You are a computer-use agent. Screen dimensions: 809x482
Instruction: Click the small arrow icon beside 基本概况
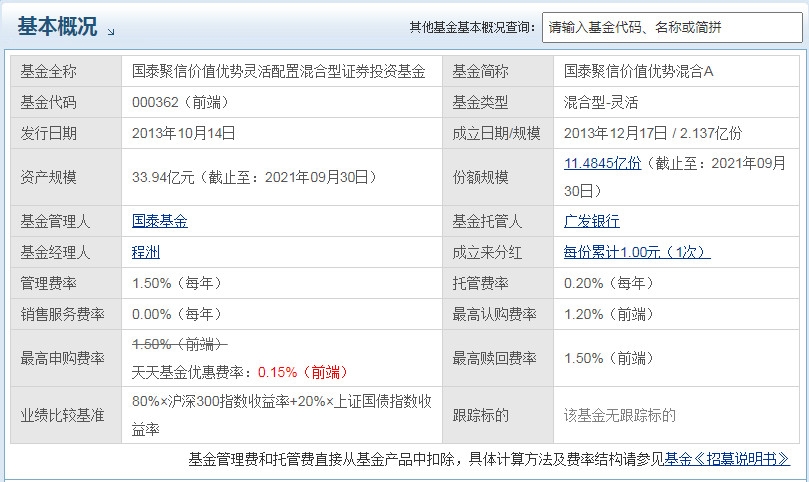(111, 32)
